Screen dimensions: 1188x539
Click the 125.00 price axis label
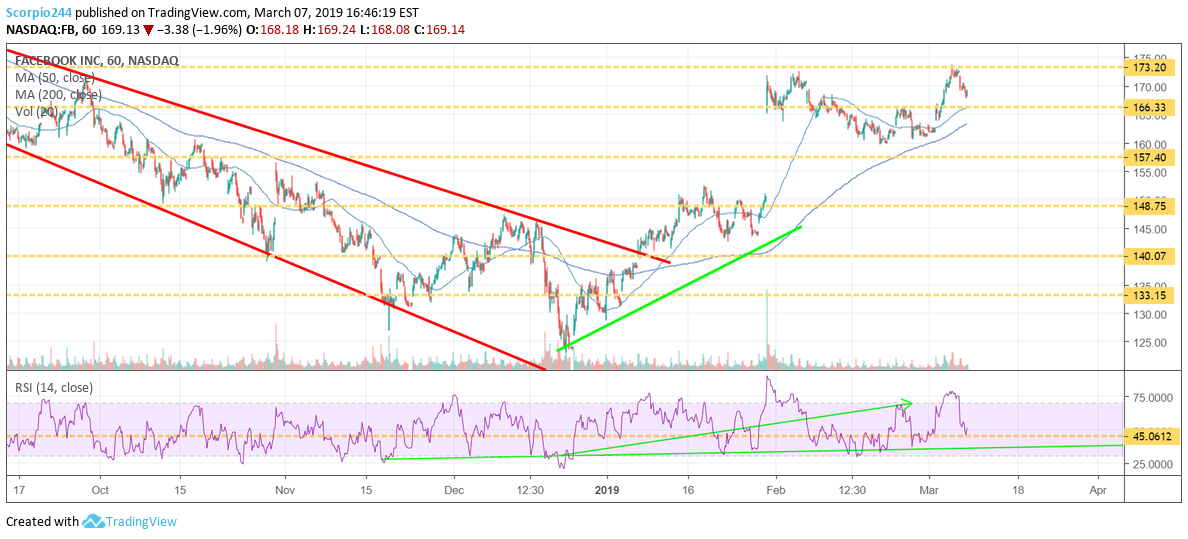1149,342
